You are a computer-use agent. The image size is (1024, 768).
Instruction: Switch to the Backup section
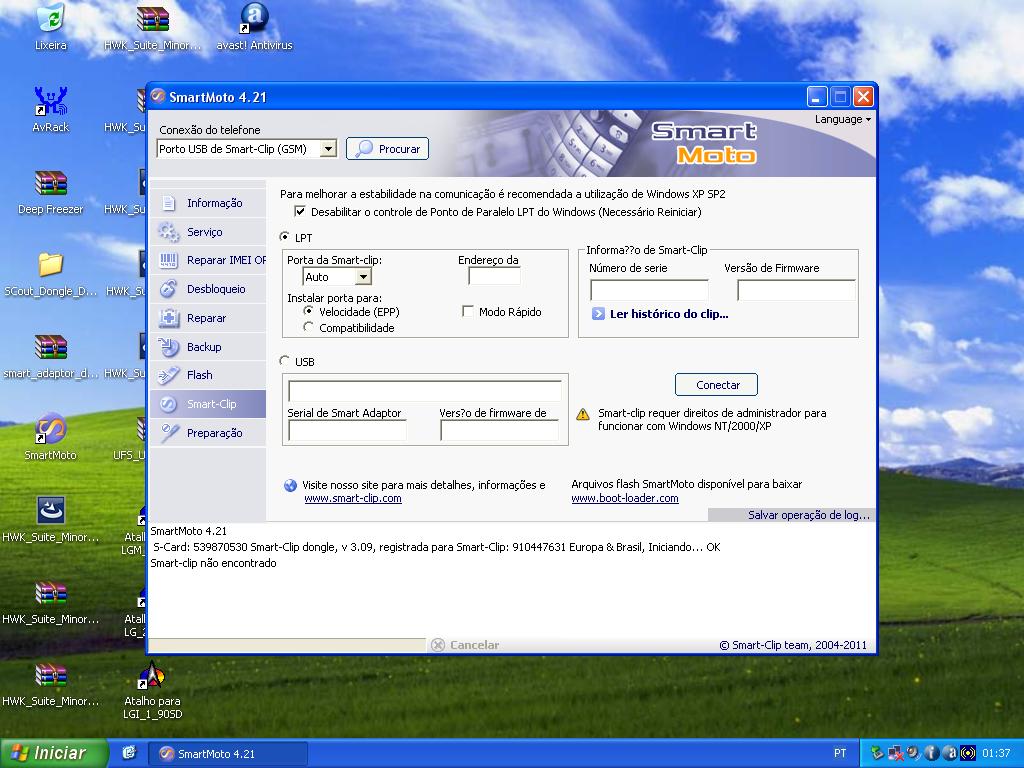point(208,347)
